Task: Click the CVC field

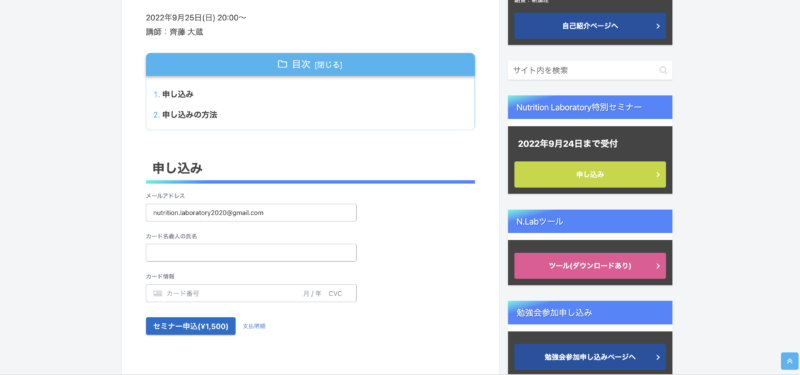Action: pyautogui.click(x=335, y=293)
